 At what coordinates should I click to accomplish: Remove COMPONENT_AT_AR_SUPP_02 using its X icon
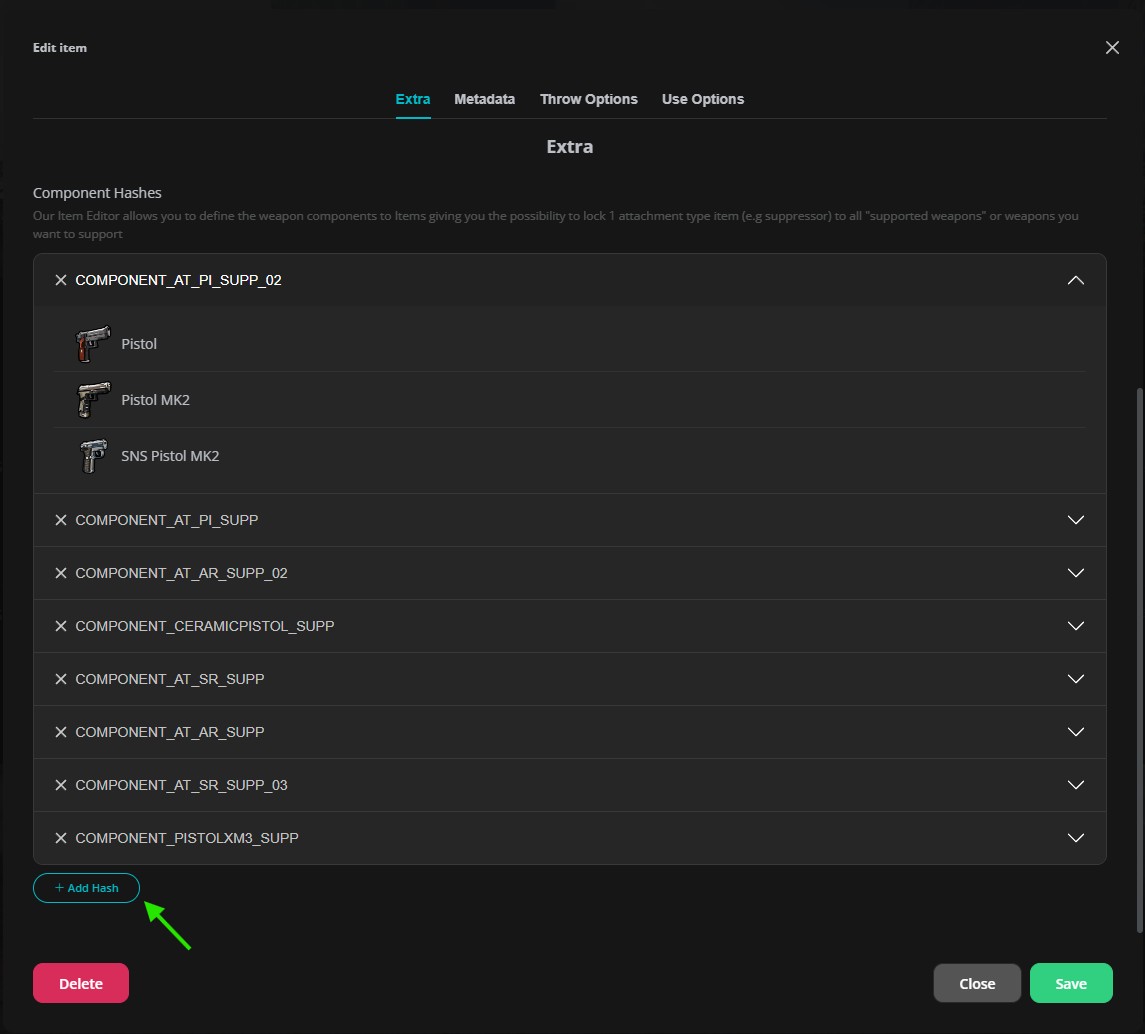point(61,572)
